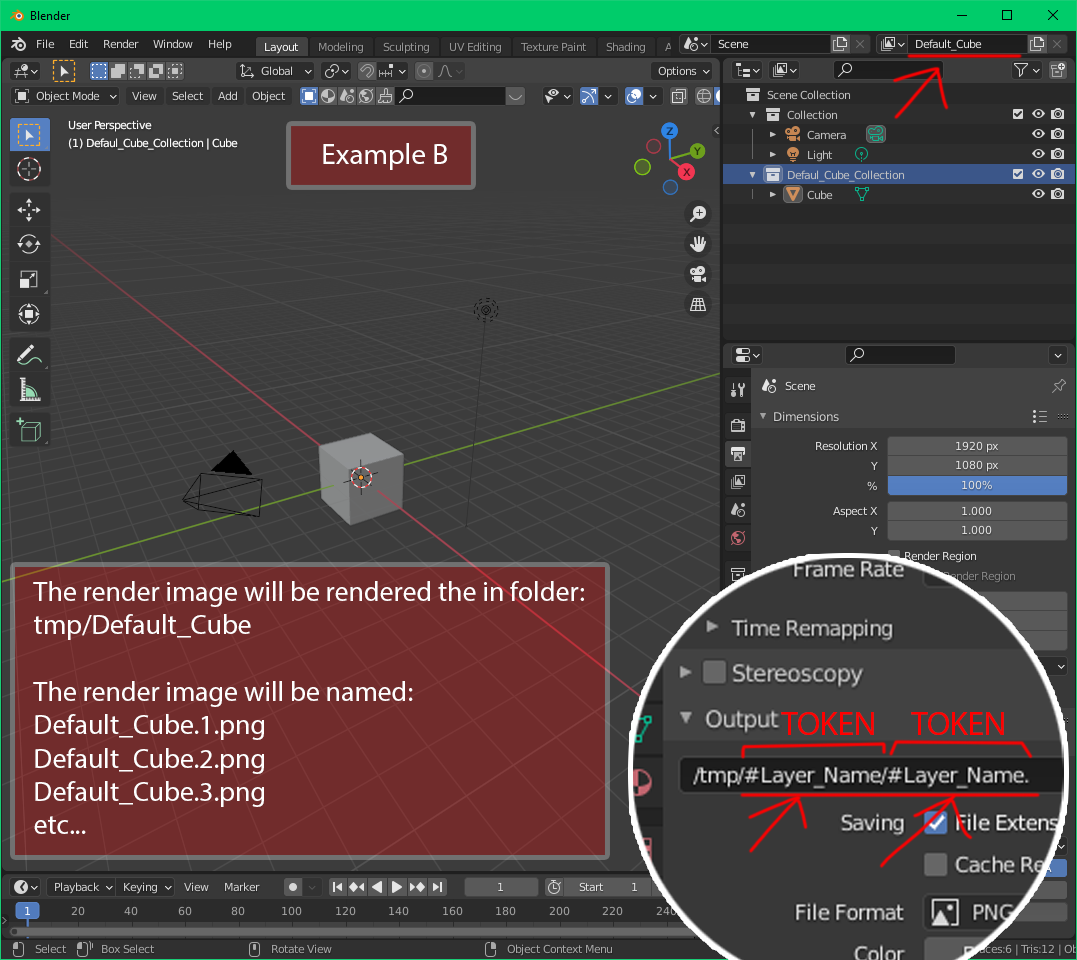The width and height of the screenshot is (1077, 960).
Task: Open the Output properties tab icon
Action: tap(738, 454)
